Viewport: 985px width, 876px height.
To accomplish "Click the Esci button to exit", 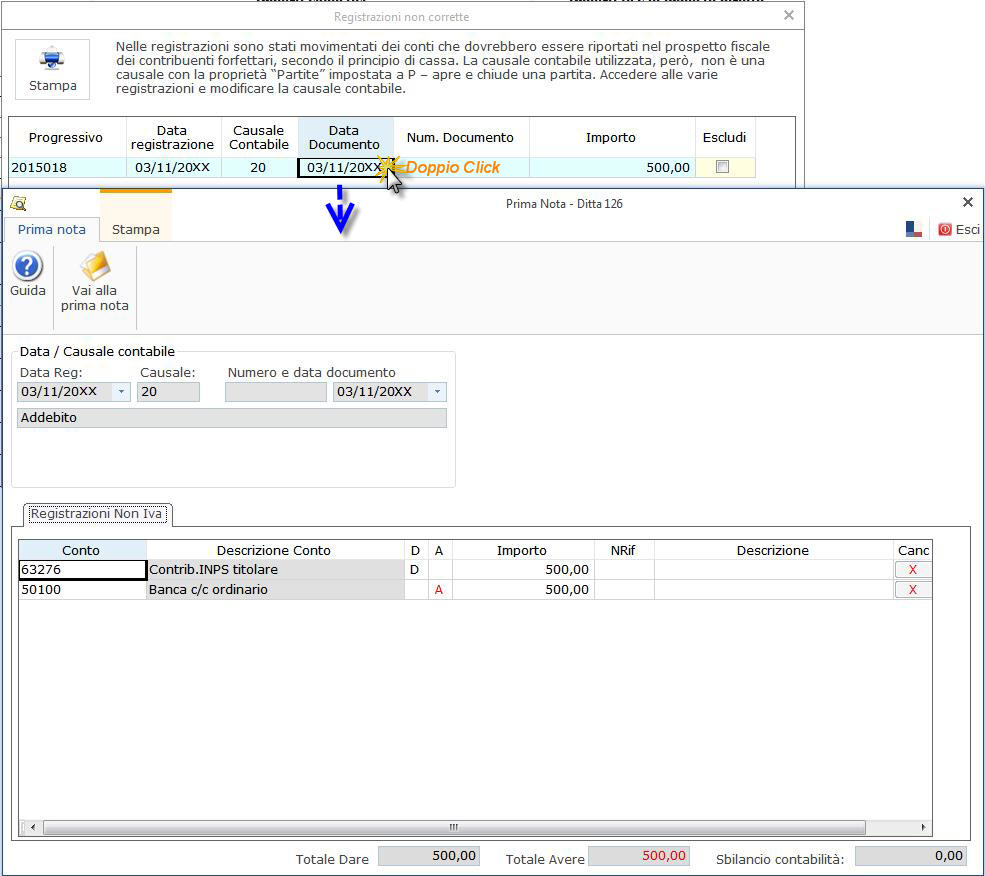I will 957,228.
